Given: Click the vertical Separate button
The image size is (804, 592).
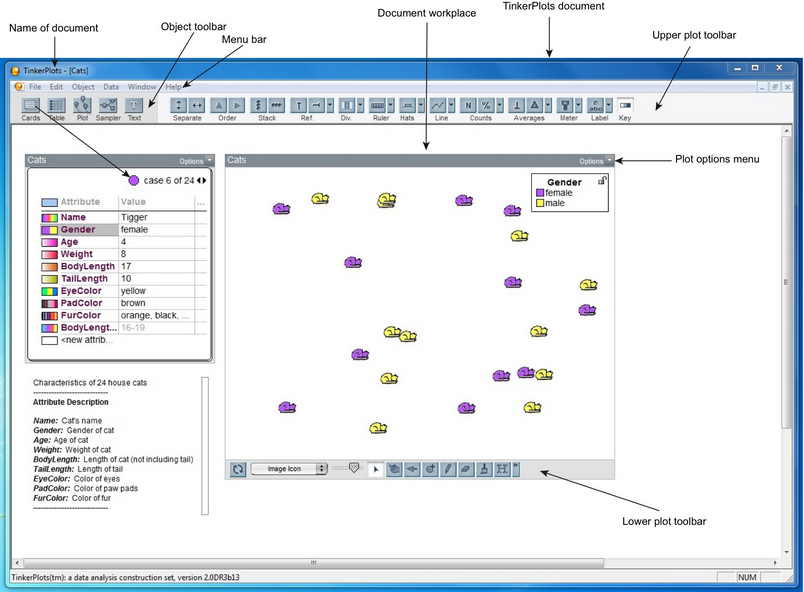Looking at the screenshot, I should [178, 106].
